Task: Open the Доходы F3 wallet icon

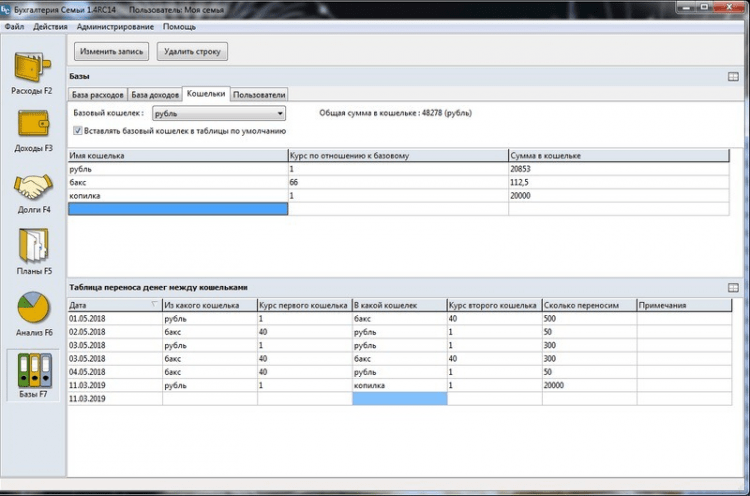Action: 33,124
